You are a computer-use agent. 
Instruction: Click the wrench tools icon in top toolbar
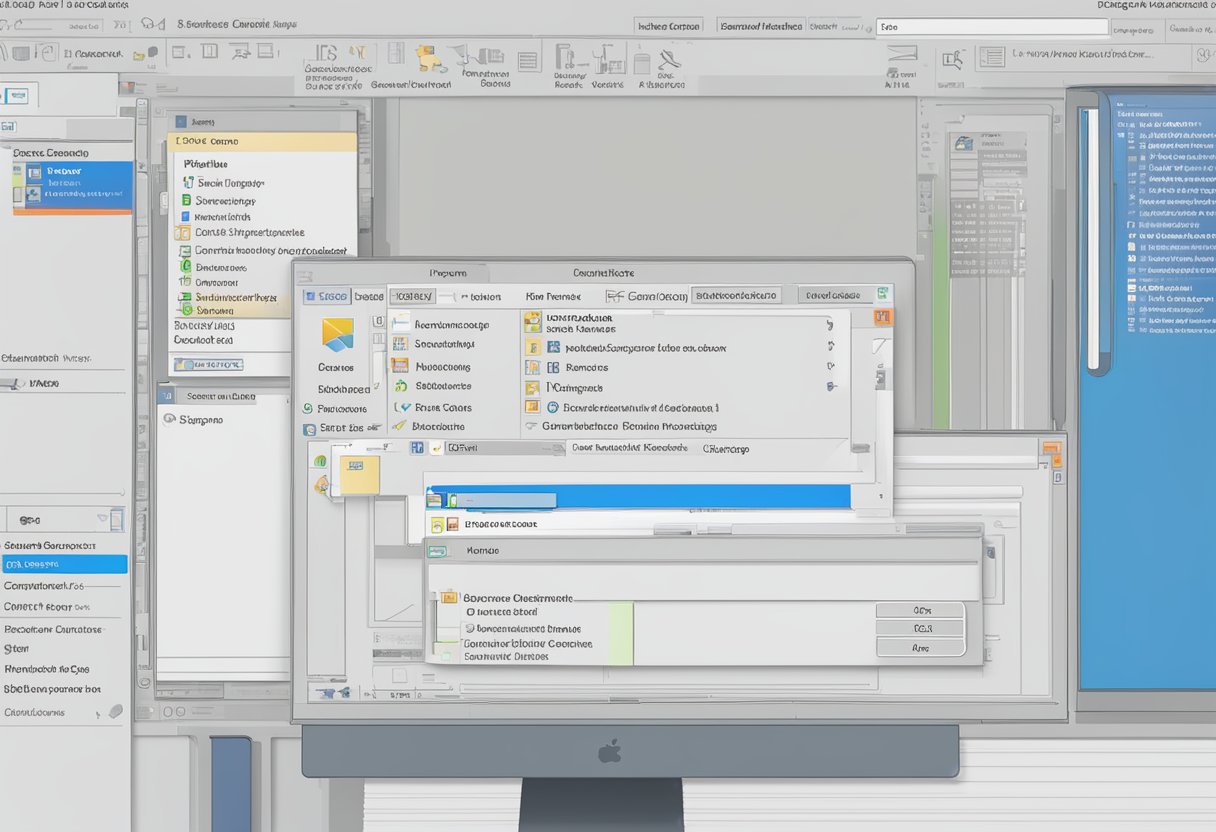pos(667,58)
